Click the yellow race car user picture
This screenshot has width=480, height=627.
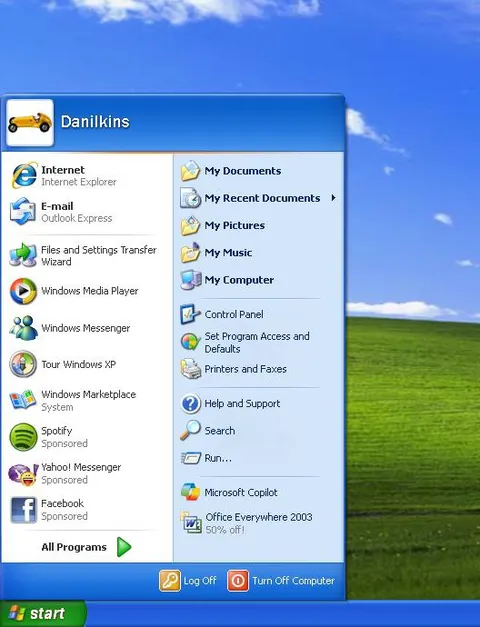[x=30, y=122]
